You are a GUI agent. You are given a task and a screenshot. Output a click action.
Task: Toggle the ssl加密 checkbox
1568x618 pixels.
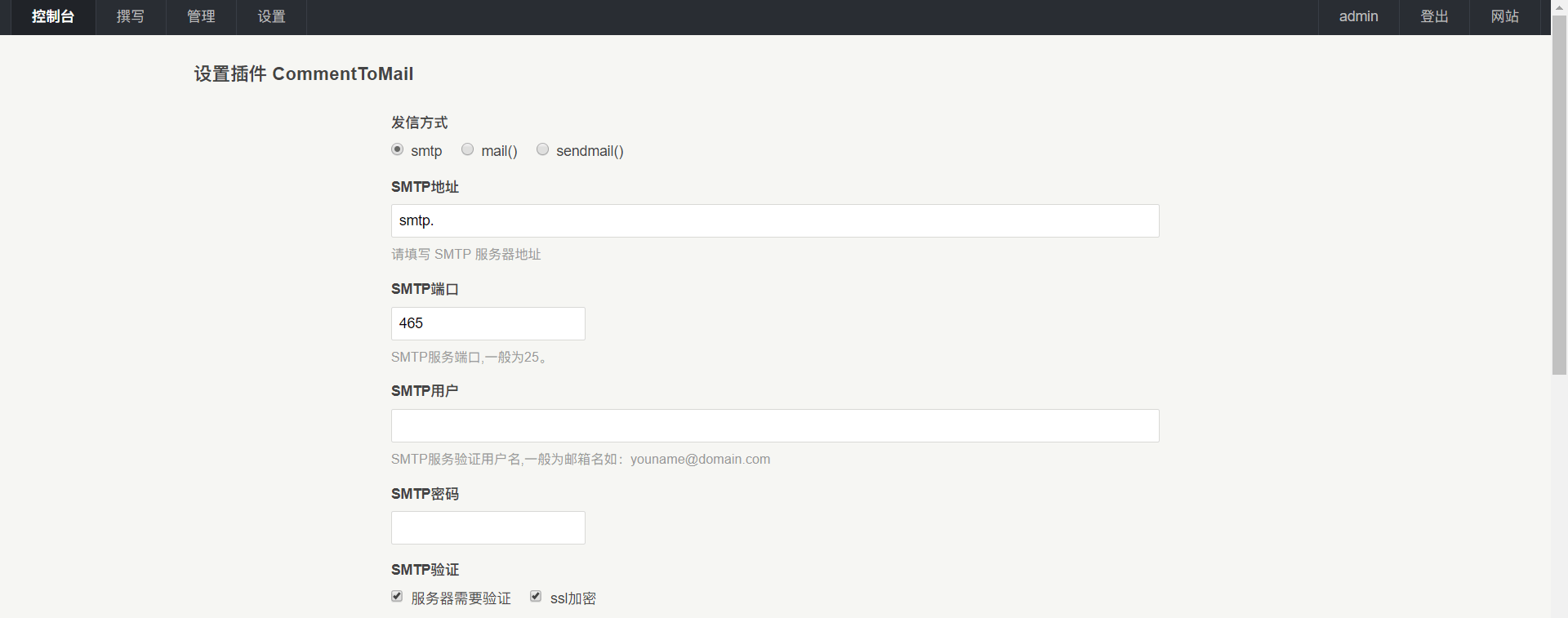click(x=536, y=597)
